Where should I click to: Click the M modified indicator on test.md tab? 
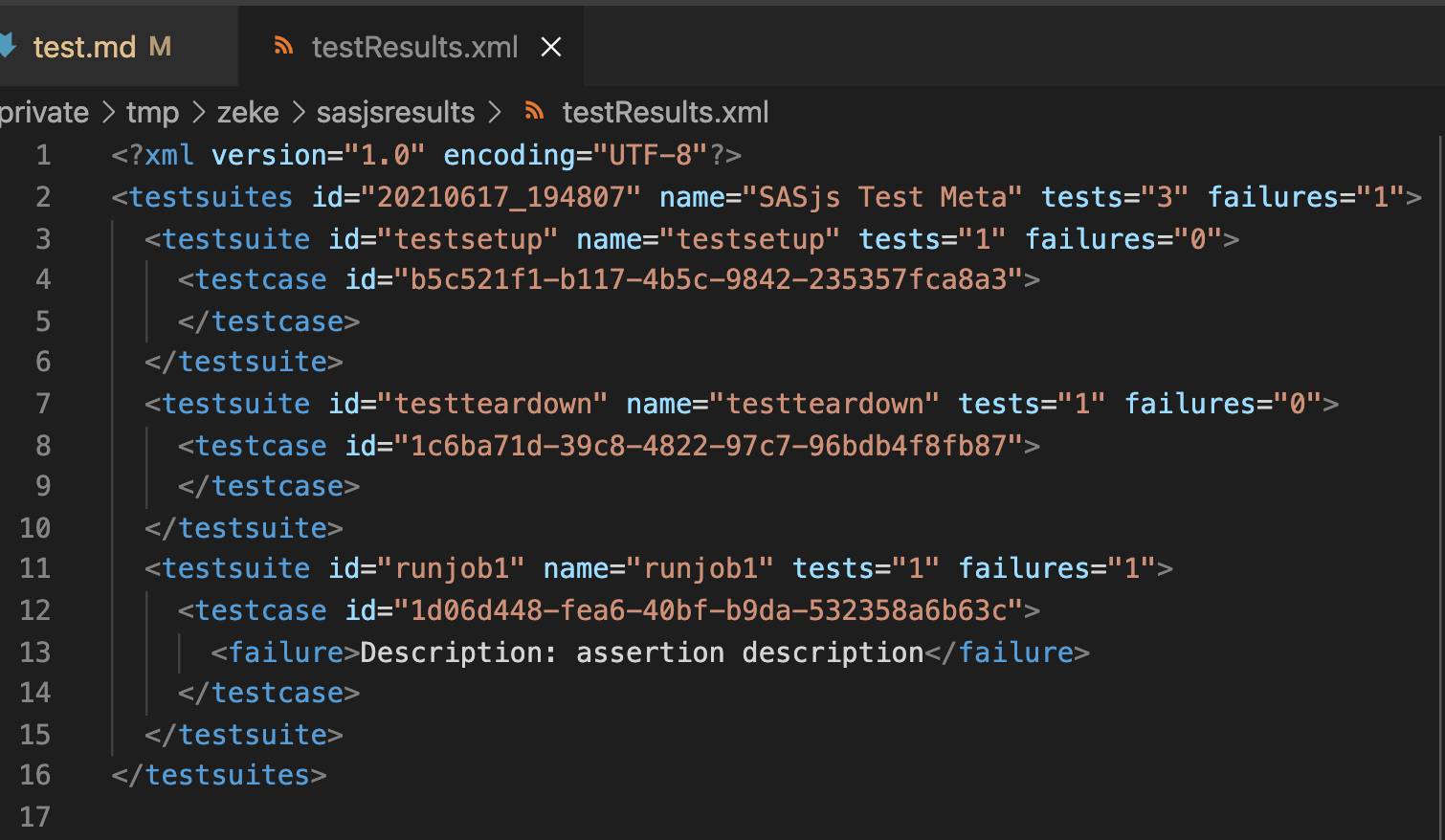160,46
